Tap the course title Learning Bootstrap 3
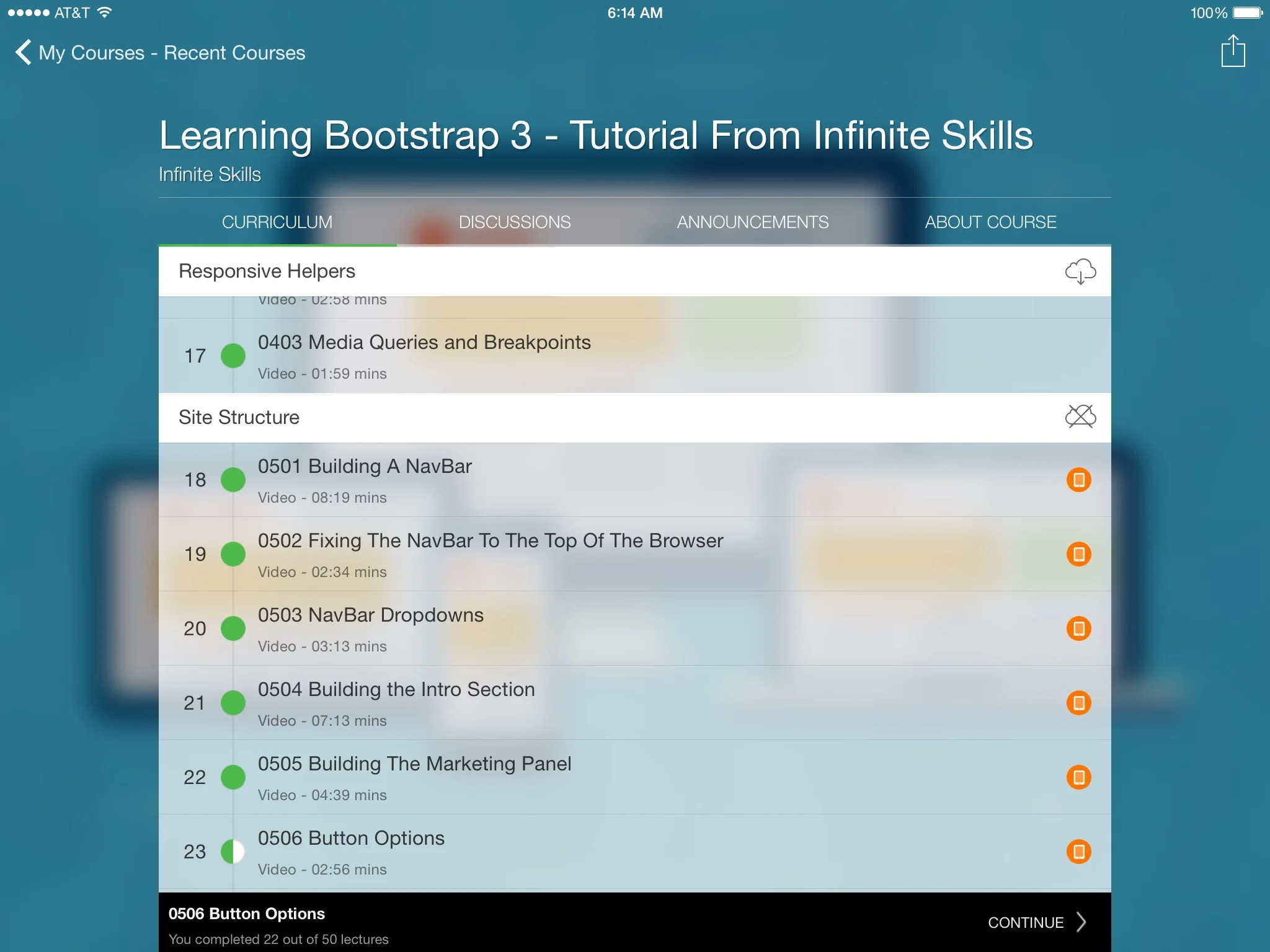 coord(596,135)
